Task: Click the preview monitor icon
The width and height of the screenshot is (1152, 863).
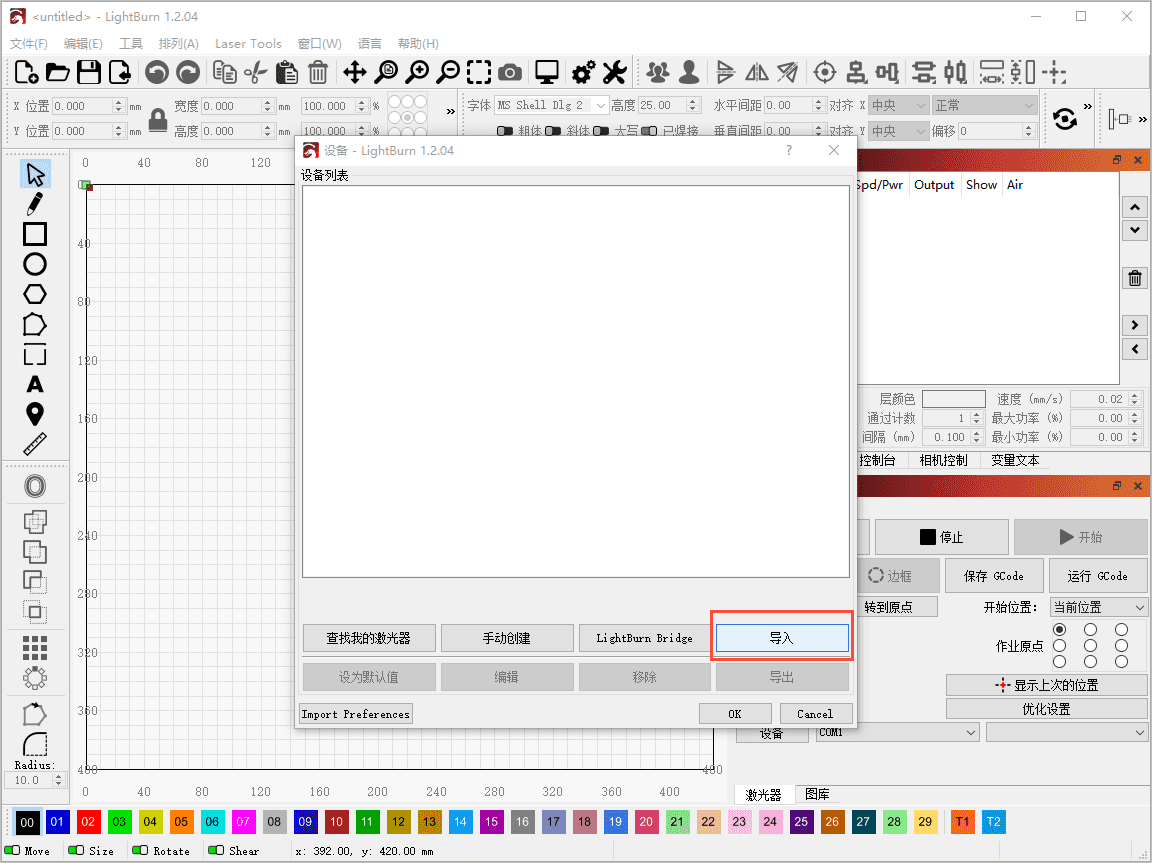Action: 547,72
